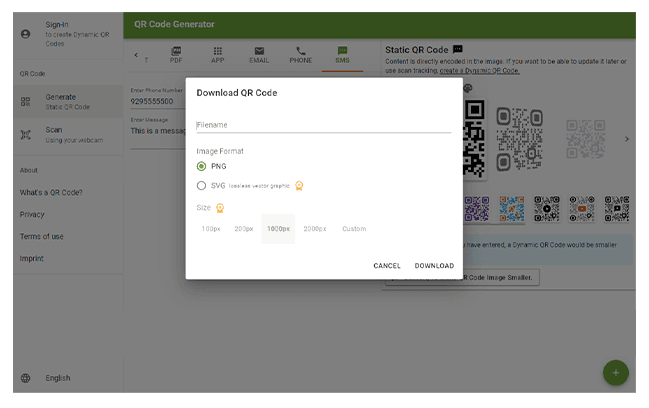Viewport: 649px width, 408px height.
Task: Click the account avatar icon beside Sign-In
Action: click(x=26, y=34)
